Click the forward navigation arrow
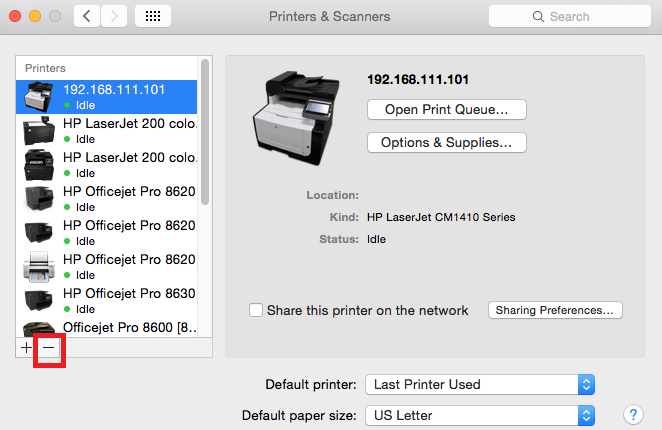The width and height of the screenshot is (662, 430). coord(115,16)
